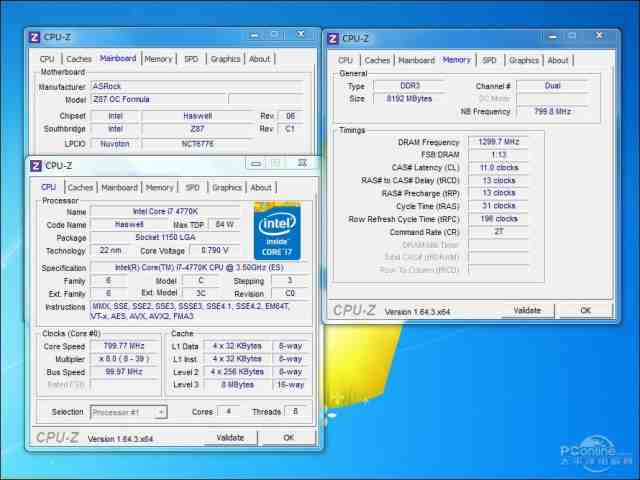Select Memory tab in the Memory window
This screenshot has width=640, height=480.
(x=457, y=60)
